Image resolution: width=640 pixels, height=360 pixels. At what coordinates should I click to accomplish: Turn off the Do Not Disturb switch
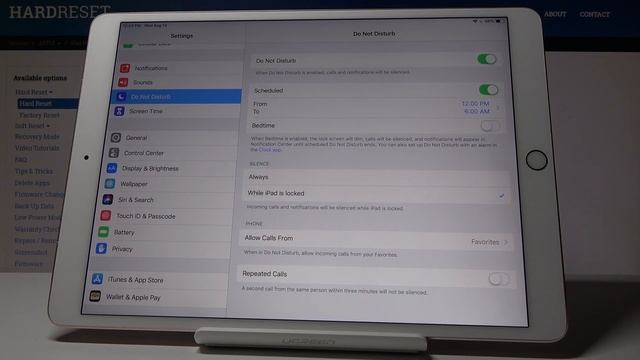click(487, 59)
